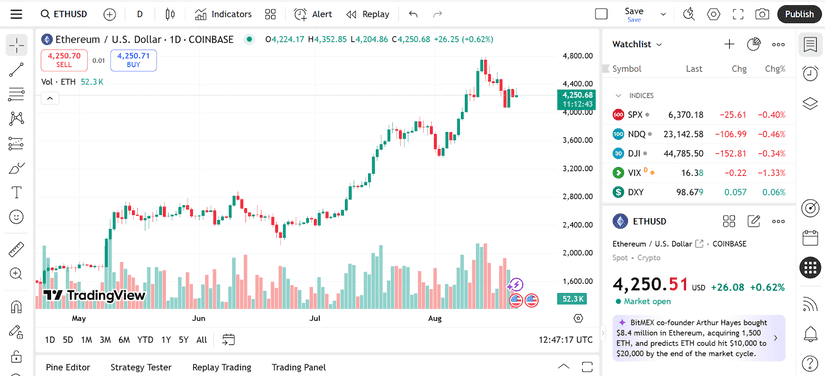Toggle the magnet snap mode
Screen dimensions: 825x376
16,307
